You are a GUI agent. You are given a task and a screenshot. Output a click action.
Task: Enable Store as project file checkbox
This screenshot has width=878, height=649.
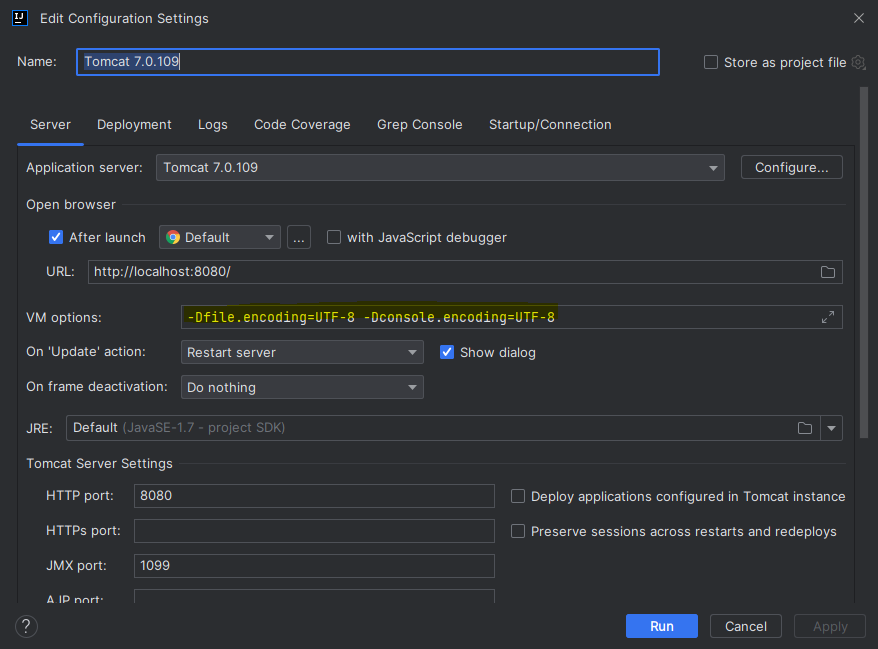pyautogui.click(x=711, y=62)
